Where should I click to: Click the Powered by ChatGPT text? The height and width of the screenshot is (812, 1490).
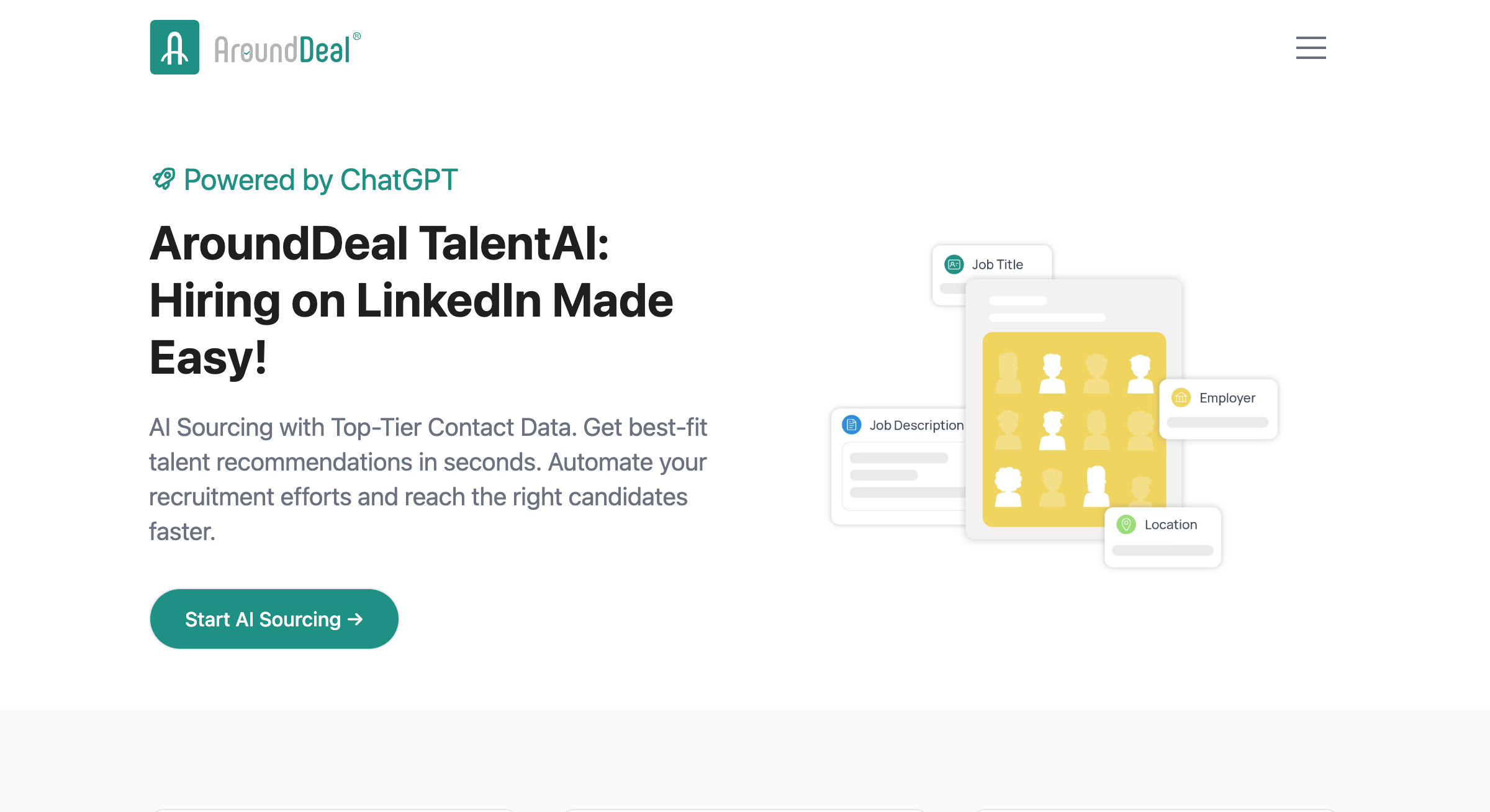coord(321,180)
